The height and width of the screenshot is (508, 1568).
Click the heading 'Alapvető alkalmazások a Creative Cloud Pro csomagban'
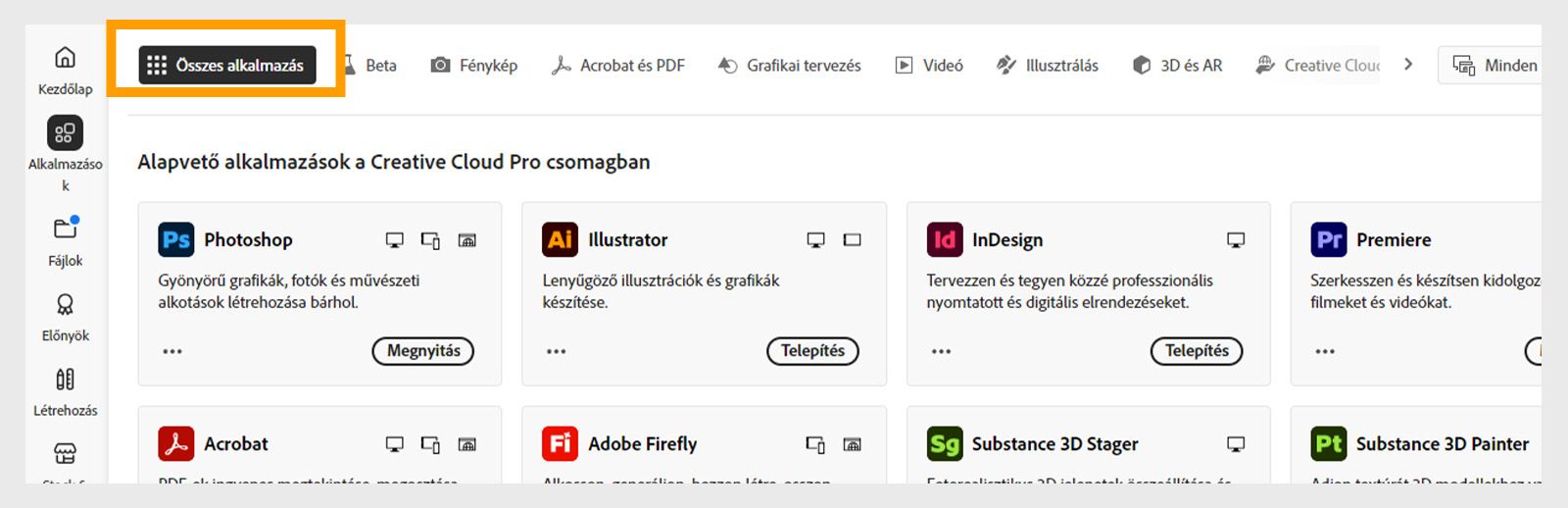(394, 162)
